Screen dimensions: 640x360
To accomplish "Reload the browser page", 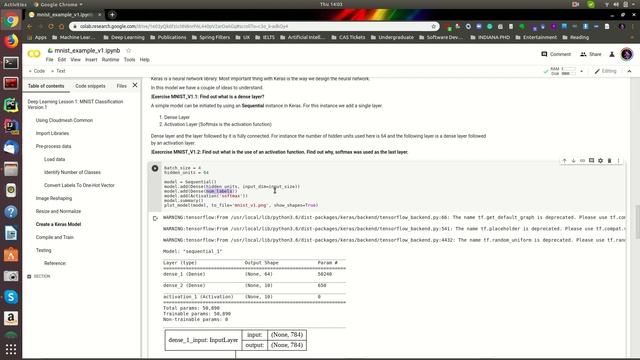I will [x=51, y=26].
